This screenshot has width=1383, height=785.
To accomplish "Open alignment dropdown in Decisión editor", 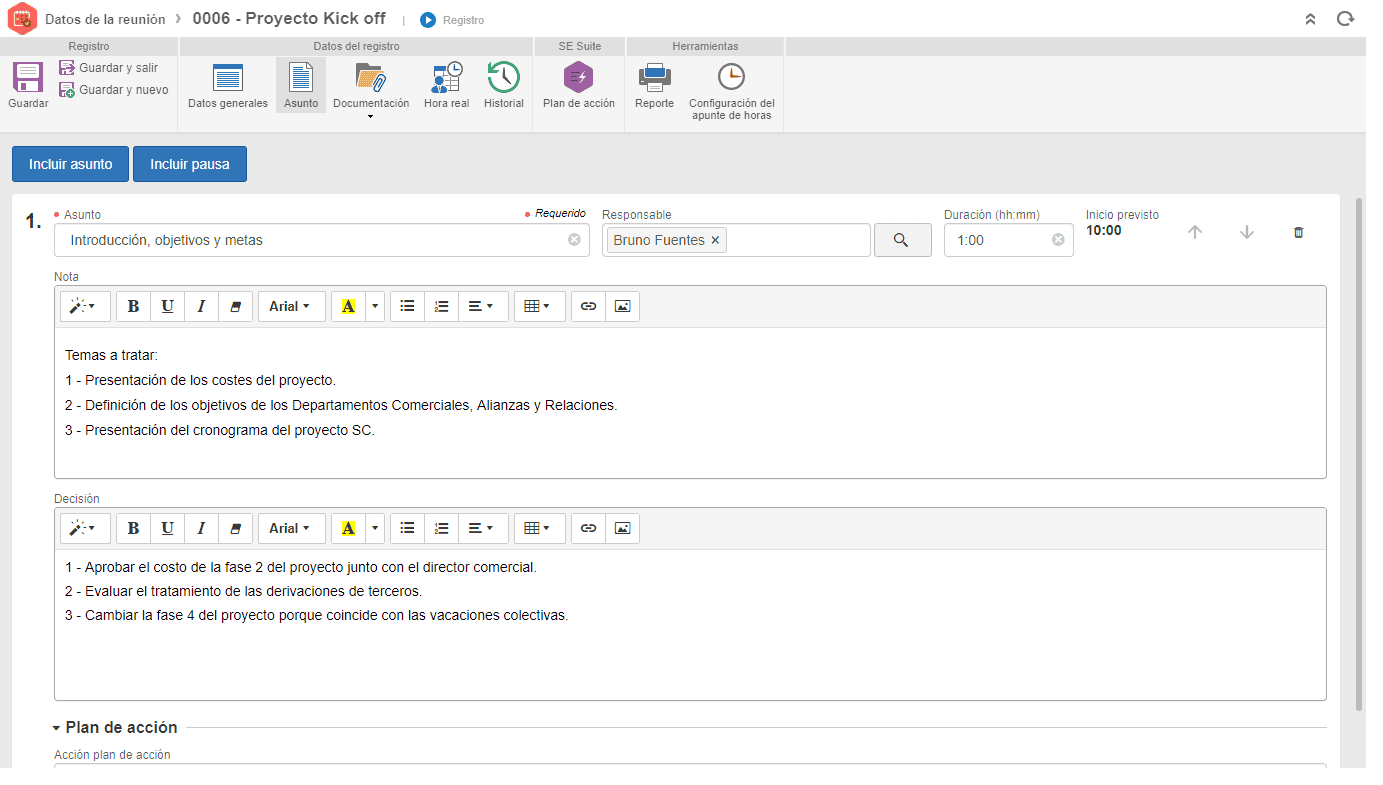I will (x=483, y=528).
